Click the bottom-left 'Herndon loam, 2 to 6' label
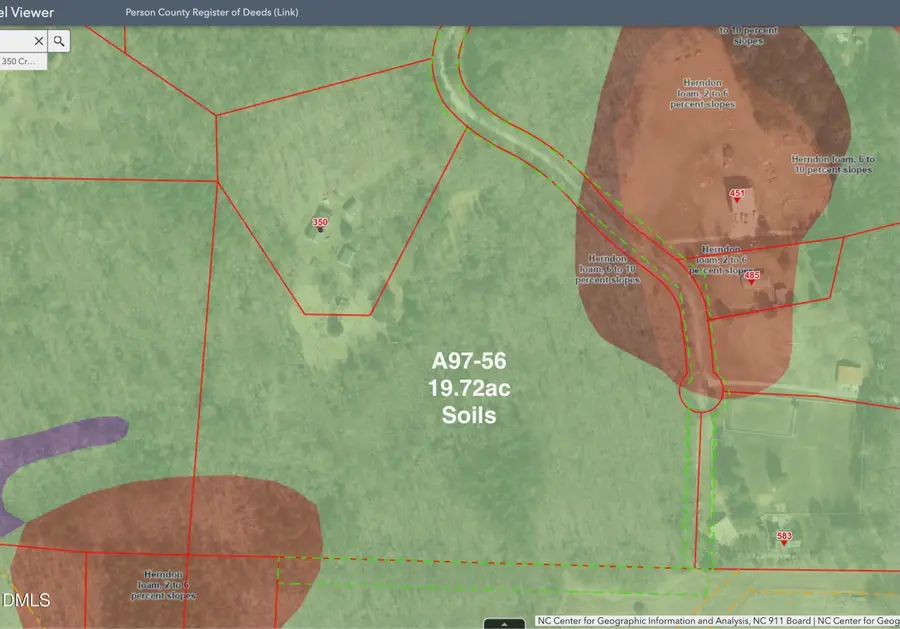This screenshot has height=629, width=900. (163, 585)
